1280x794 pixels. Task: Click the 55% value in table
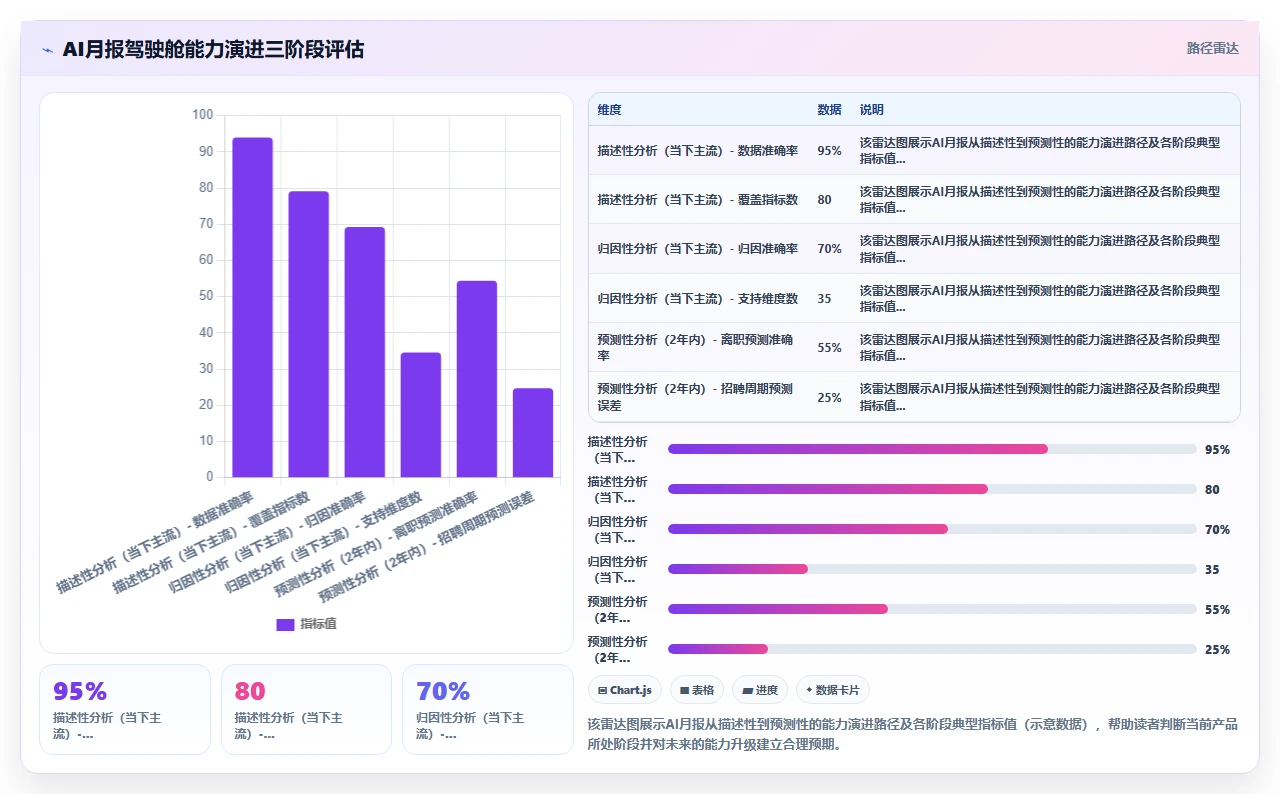point(829,348)
